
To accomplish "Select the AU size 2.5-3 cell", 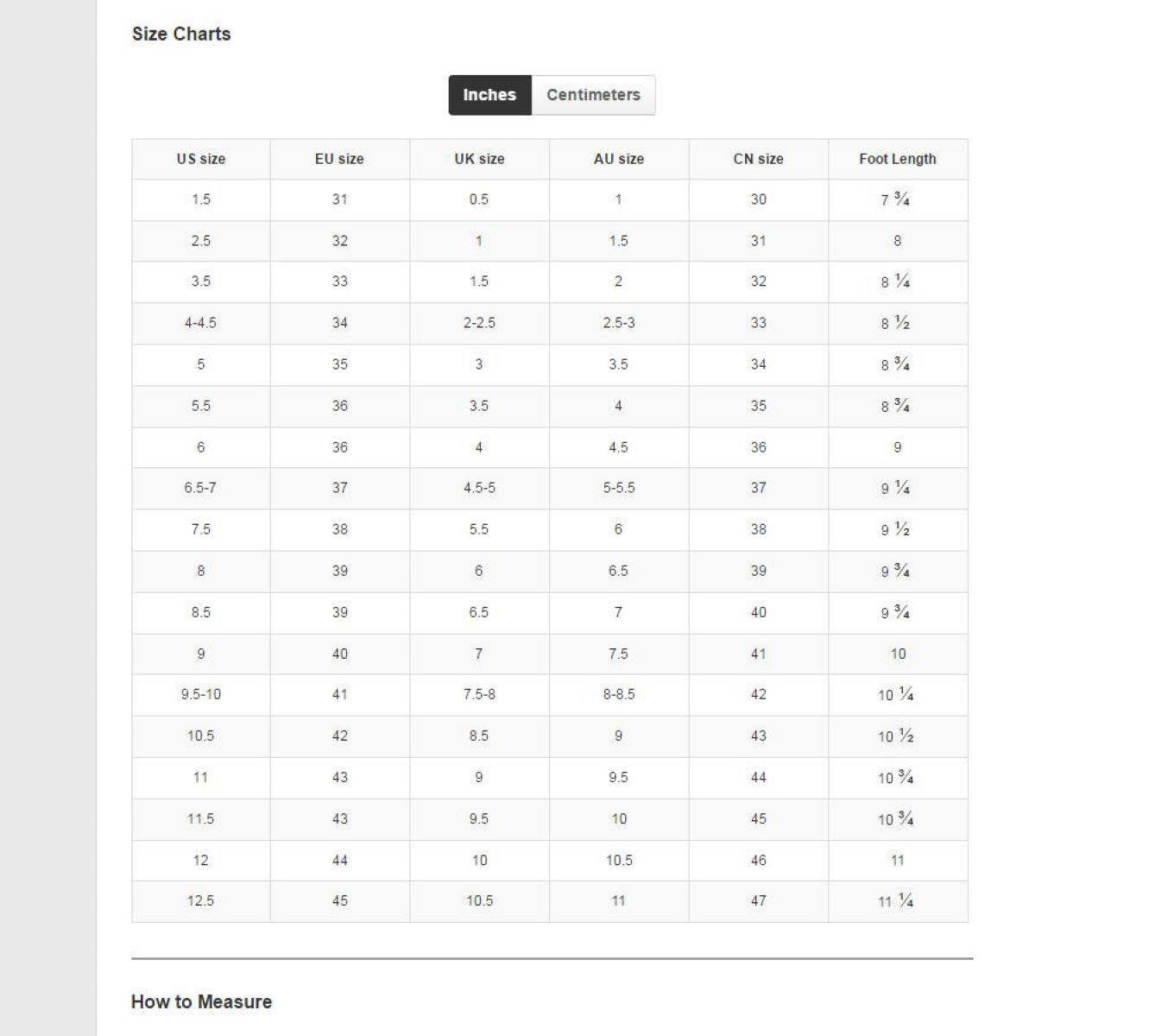I will click(x=619, y=323).
